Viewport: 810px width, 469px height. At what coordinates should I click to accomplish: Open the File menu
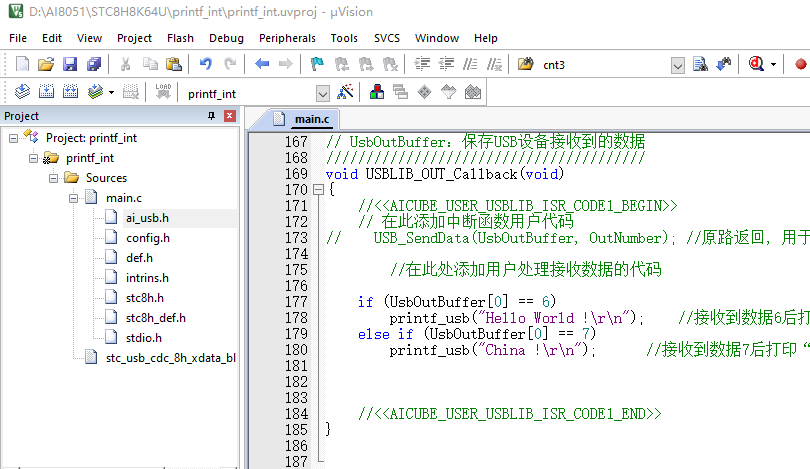click(18, 38)
